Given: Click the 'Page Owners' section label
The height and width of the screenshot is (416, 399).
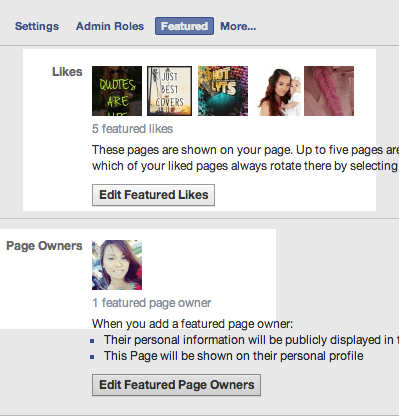Looking at the screenshot, I should [x=44, y=246].
